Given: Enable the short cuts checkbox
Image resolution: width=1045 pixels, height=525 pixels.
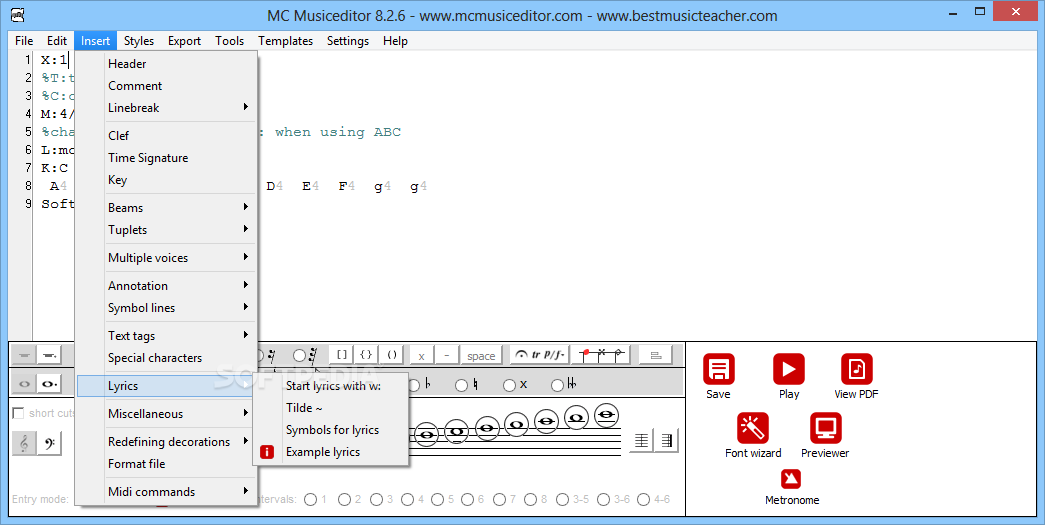Looking at the screenshot, I should tap(19, 413).
